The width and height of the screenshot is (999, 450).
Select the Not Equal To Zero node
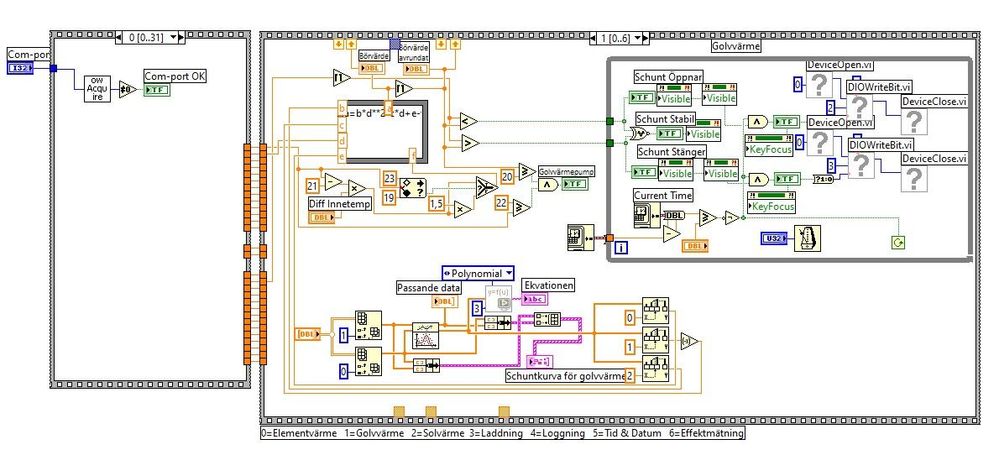pyautogui.click(x=127, y=91)
